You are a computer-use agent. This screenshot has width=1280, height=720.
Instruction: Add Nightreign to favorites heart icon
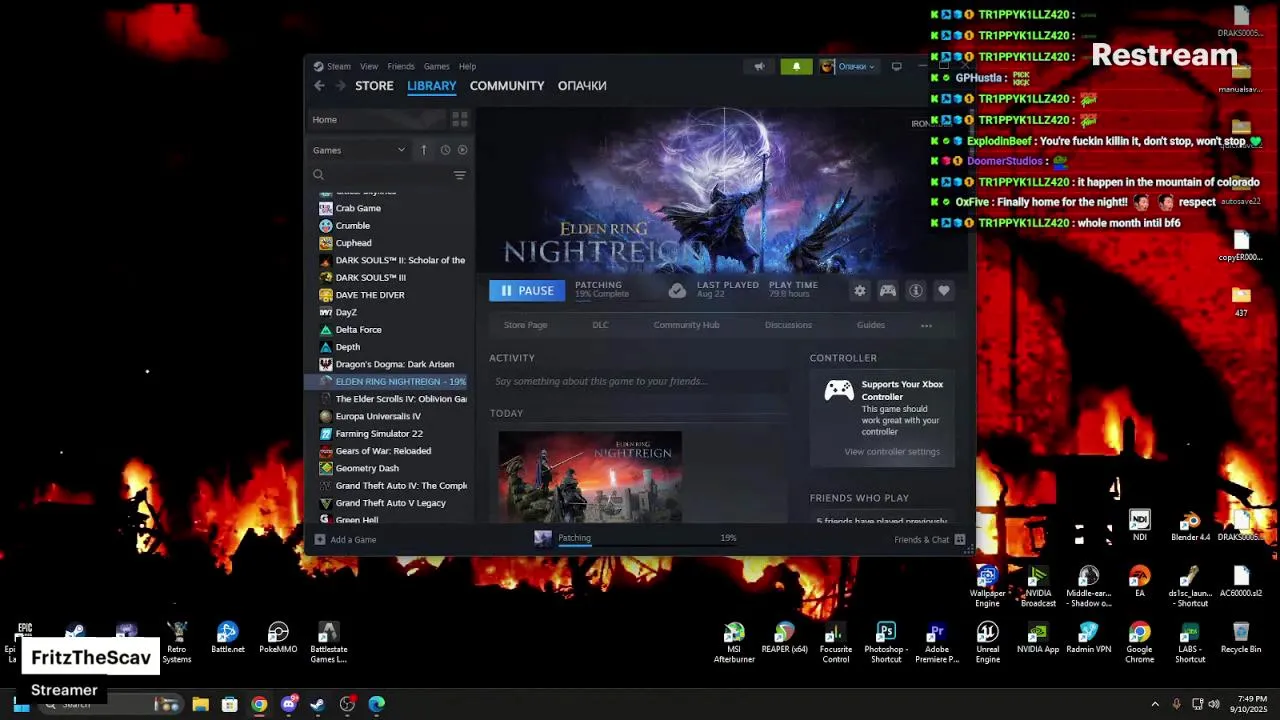(x=943, y=291)
